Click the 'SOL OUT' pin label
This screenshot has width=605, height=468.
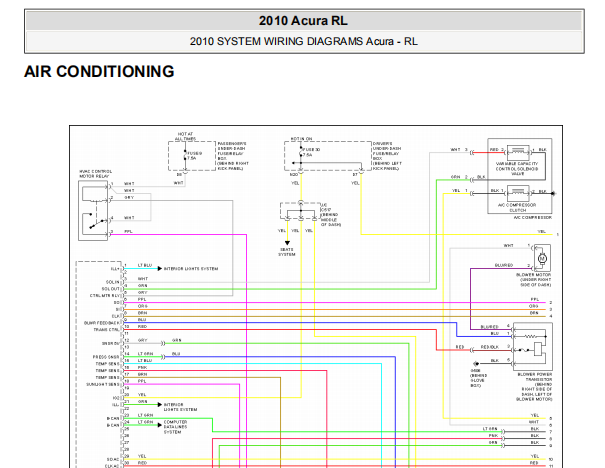[111, 289]
